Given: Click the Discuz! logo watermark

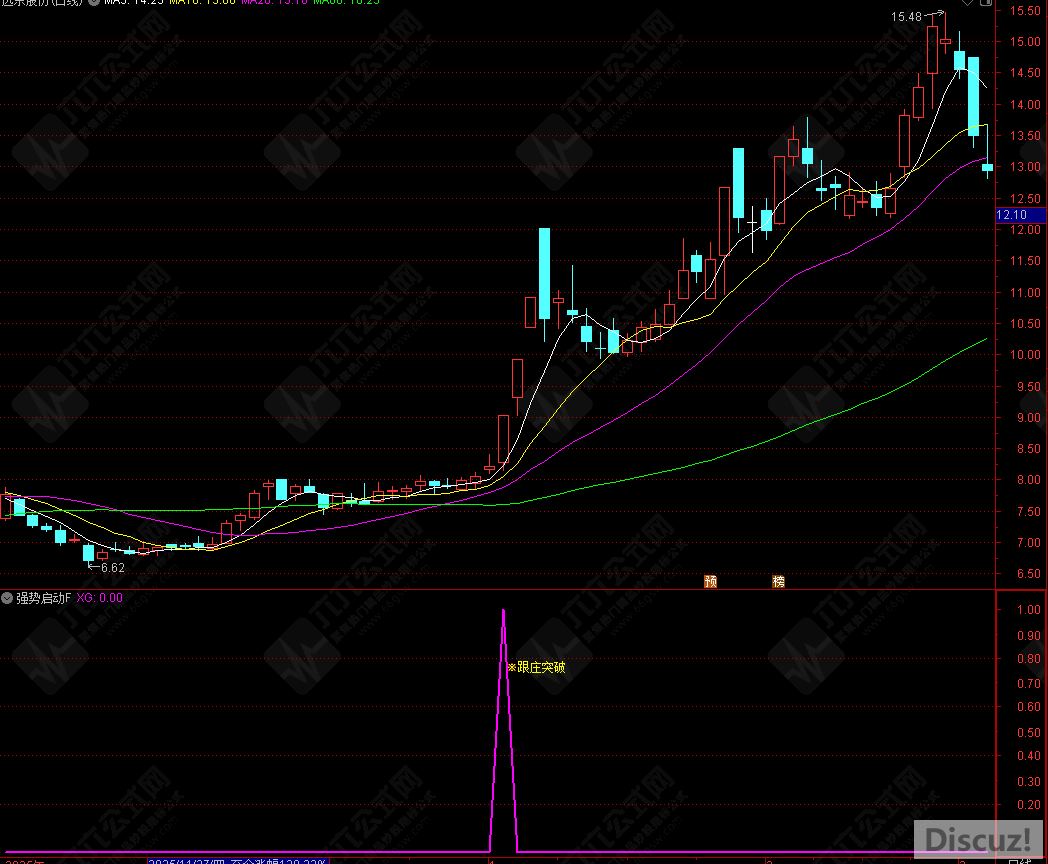Looking at the screenshot, I should pyautogui.click(x=978, y=839).
